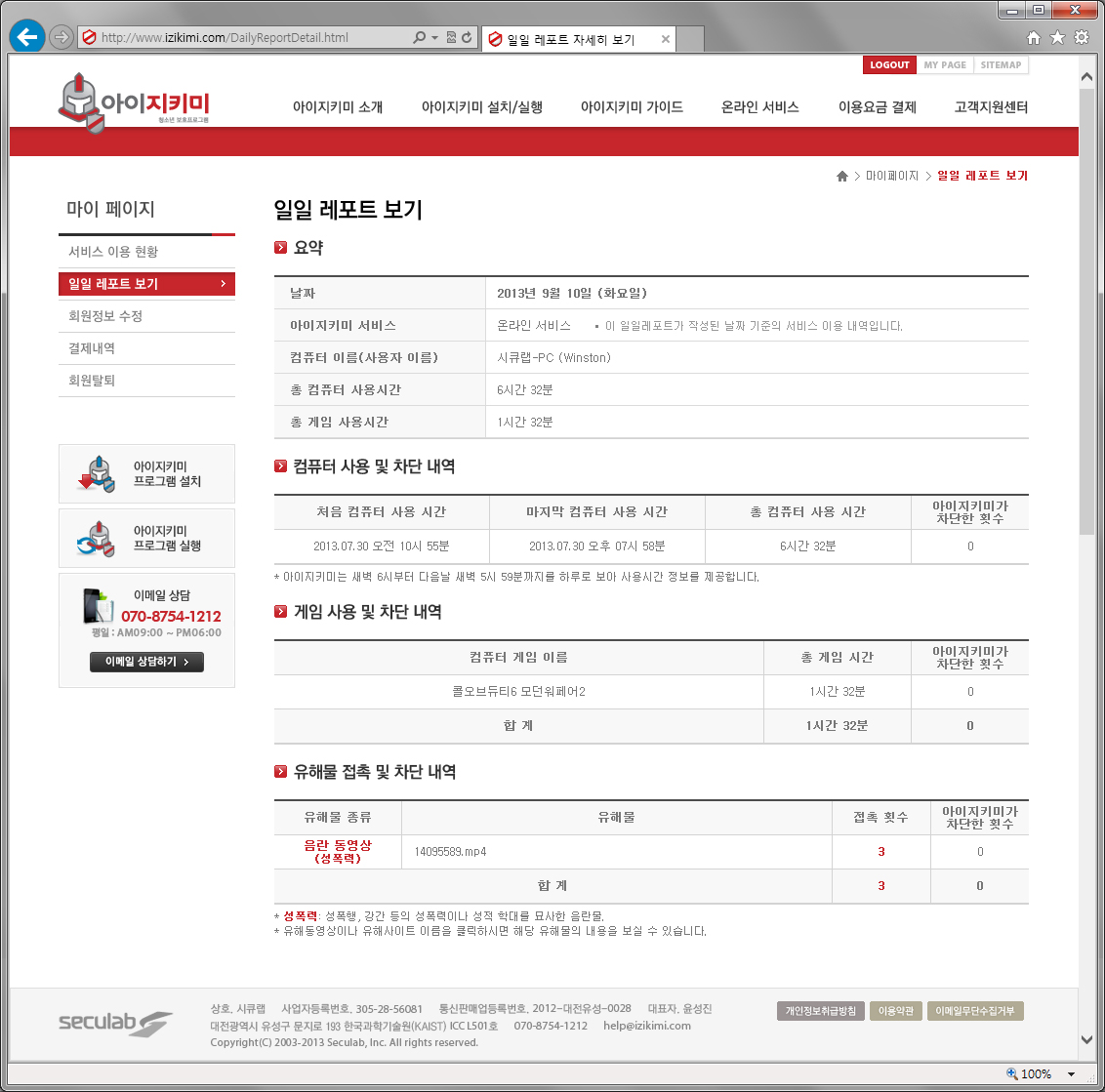This screenshot has height=1092, width=1105.
Task: Click the refresh icon in address bar
Action: point(468,38)
